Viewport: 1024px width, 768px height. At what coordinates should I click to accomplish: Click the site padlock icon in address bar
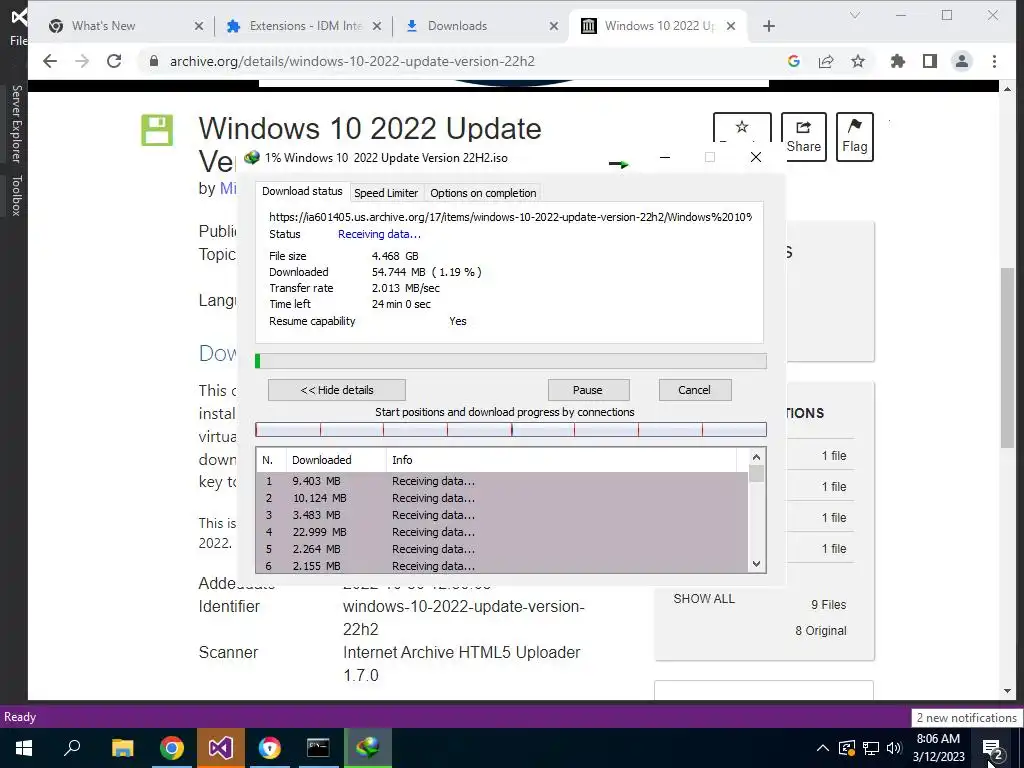(x=154, y=61)
